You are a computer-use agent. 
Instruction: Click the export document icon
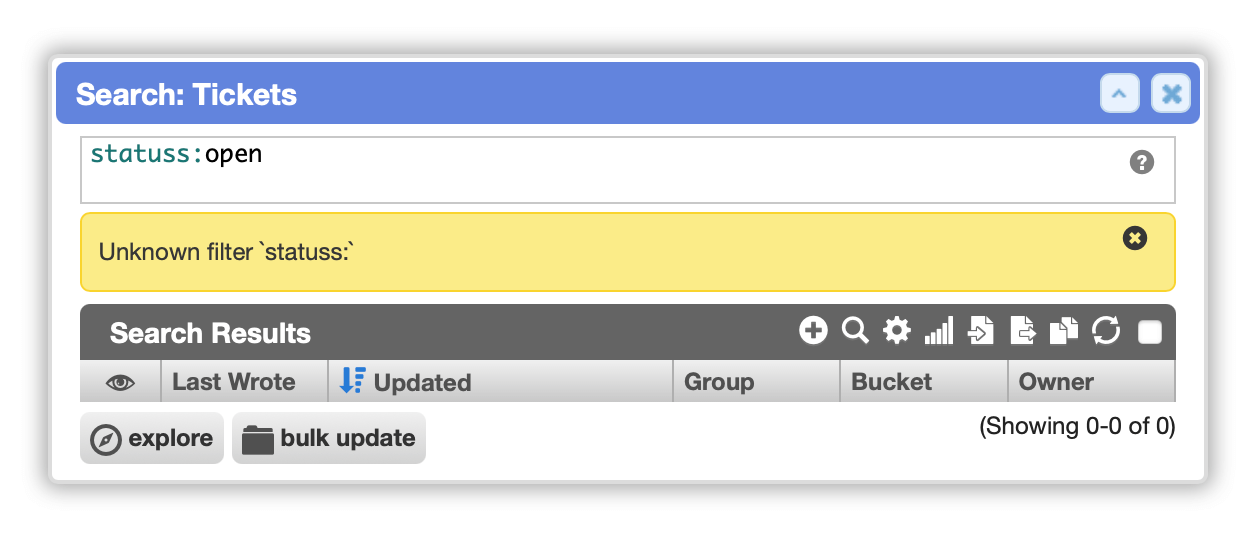(1023, 331)
